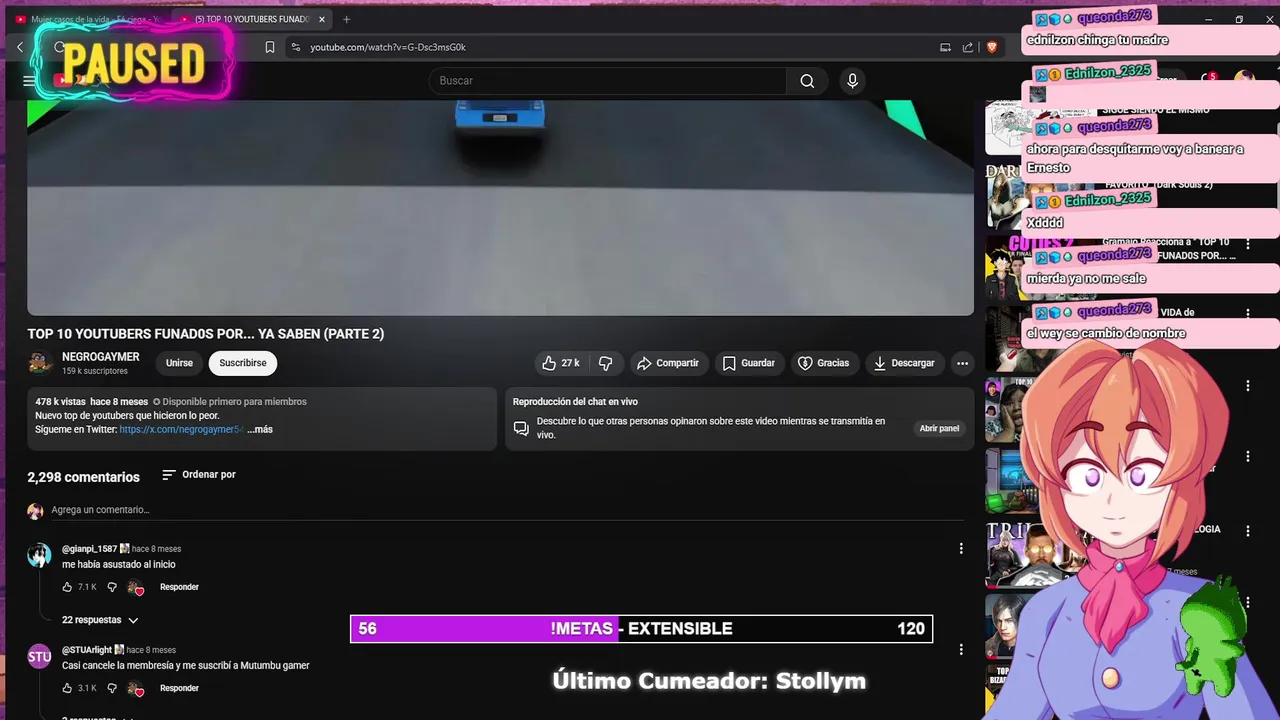Click the @STUArlight username

(x=87, y=650)
